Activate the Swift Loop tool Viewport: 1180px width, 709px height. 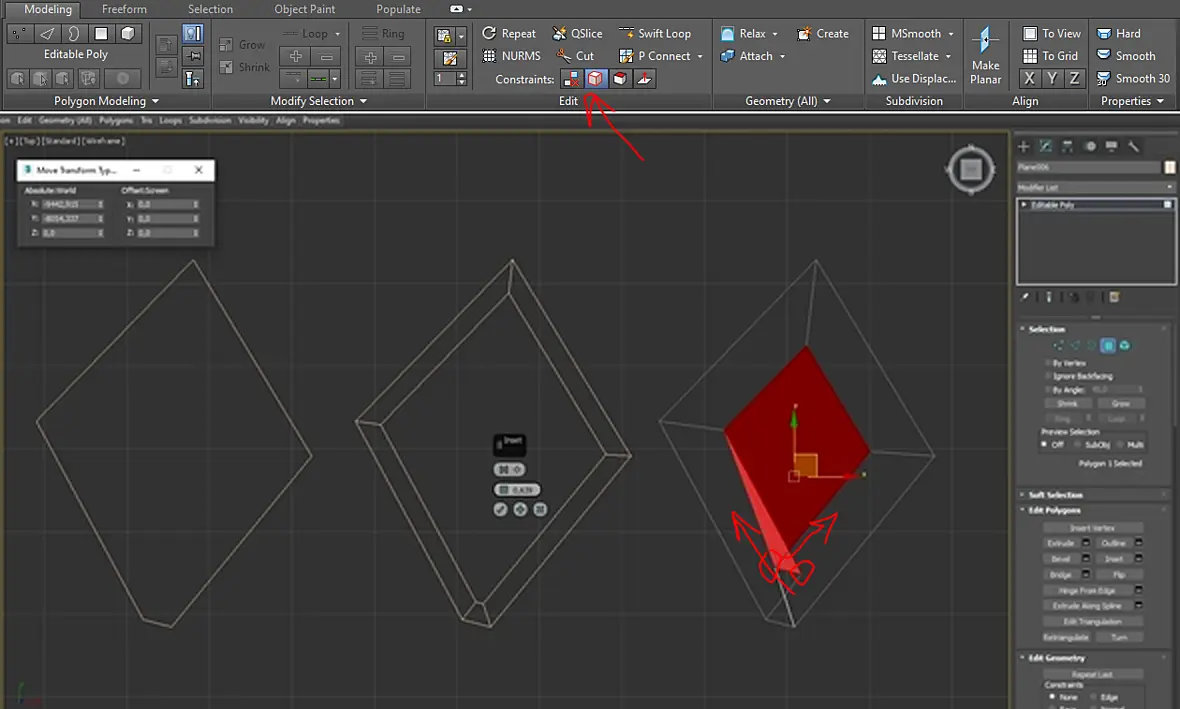tap(655, 33)
